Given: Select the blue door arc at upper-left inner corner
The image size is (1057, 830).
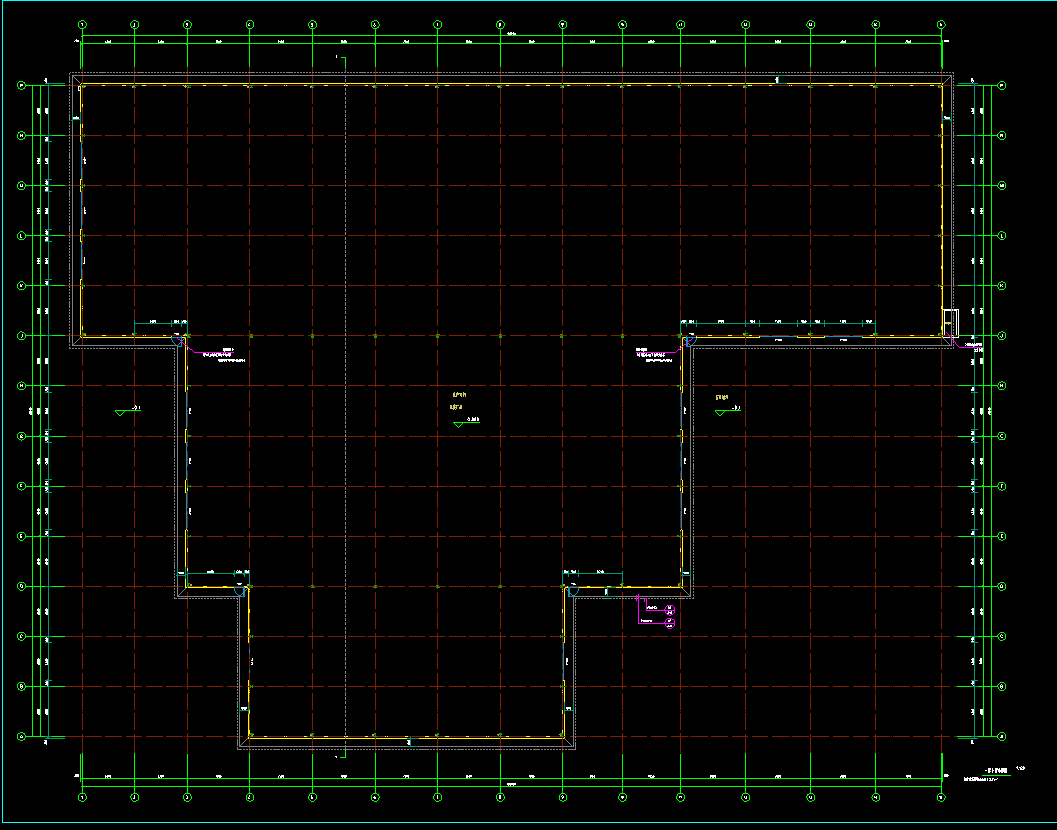Looking at the screenshot, I should tap(181, 340).
